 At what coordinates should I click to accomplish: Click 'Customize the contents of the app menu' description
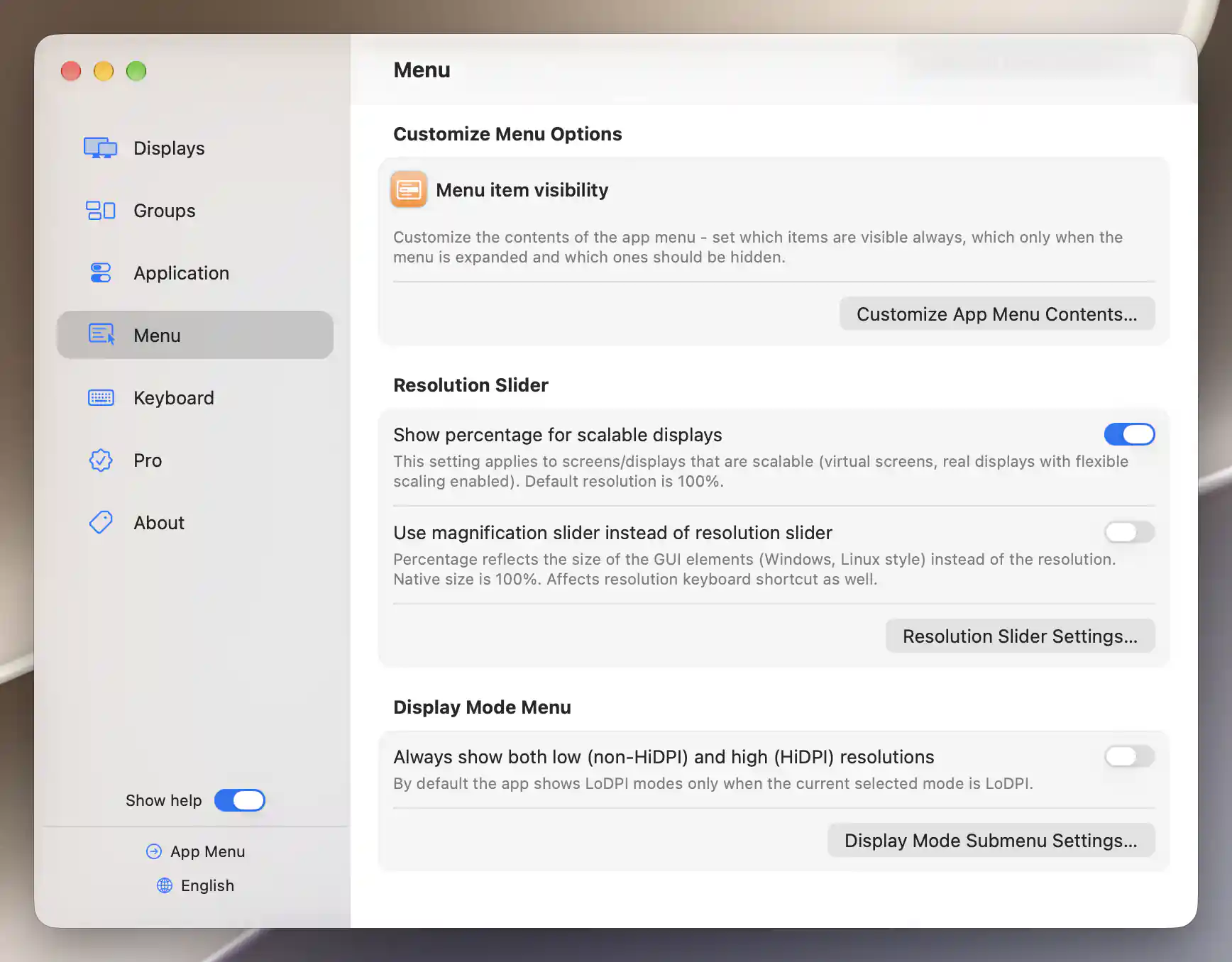pos(758,247)
